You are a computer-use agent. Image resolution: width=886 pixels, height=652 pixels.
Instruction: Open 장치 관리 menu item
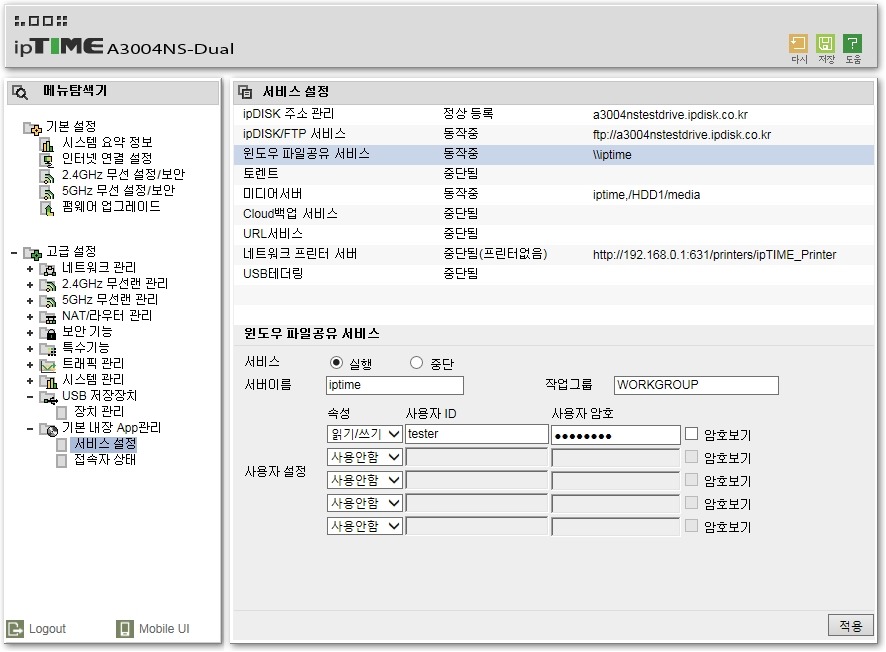pos(99,412)
